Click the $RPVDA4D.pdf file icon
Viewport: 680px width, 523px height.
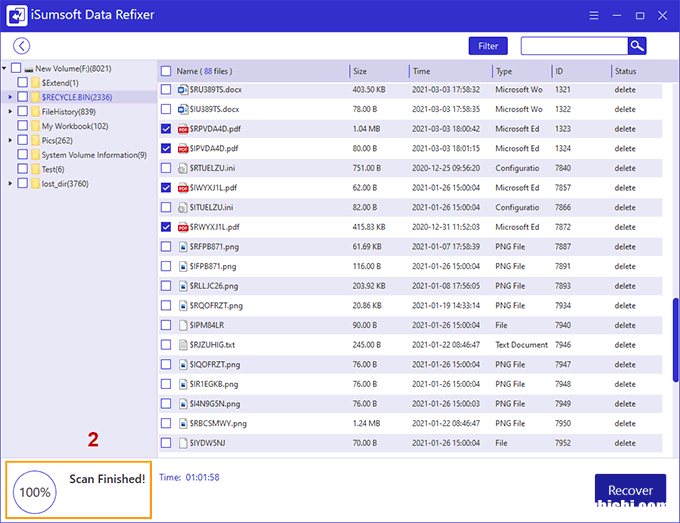[x=183, y=129]
